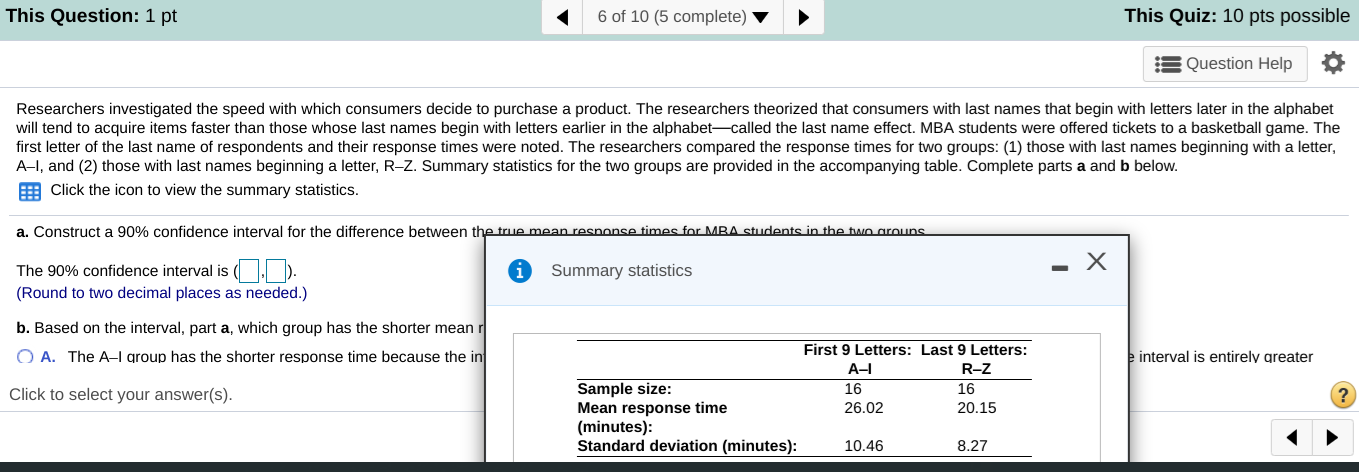Image resolution: width=1359 pixels, height=472 pixels.
Task: Click bottom-right previous arrow button
Action: 1292,437
